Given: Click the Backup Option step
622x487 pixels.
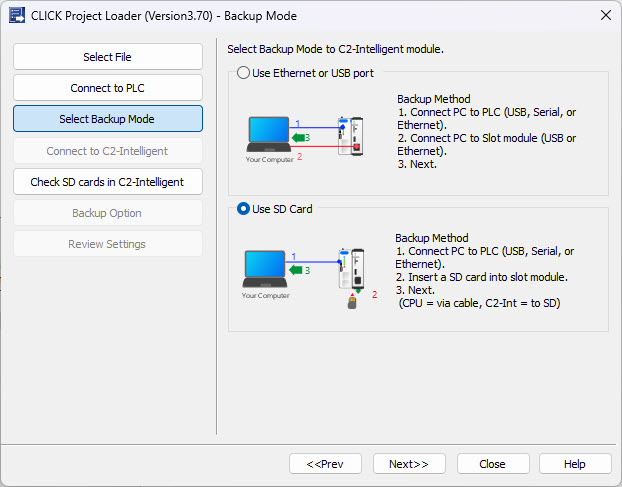Looking at the screenshot, I should pos(108,213).
